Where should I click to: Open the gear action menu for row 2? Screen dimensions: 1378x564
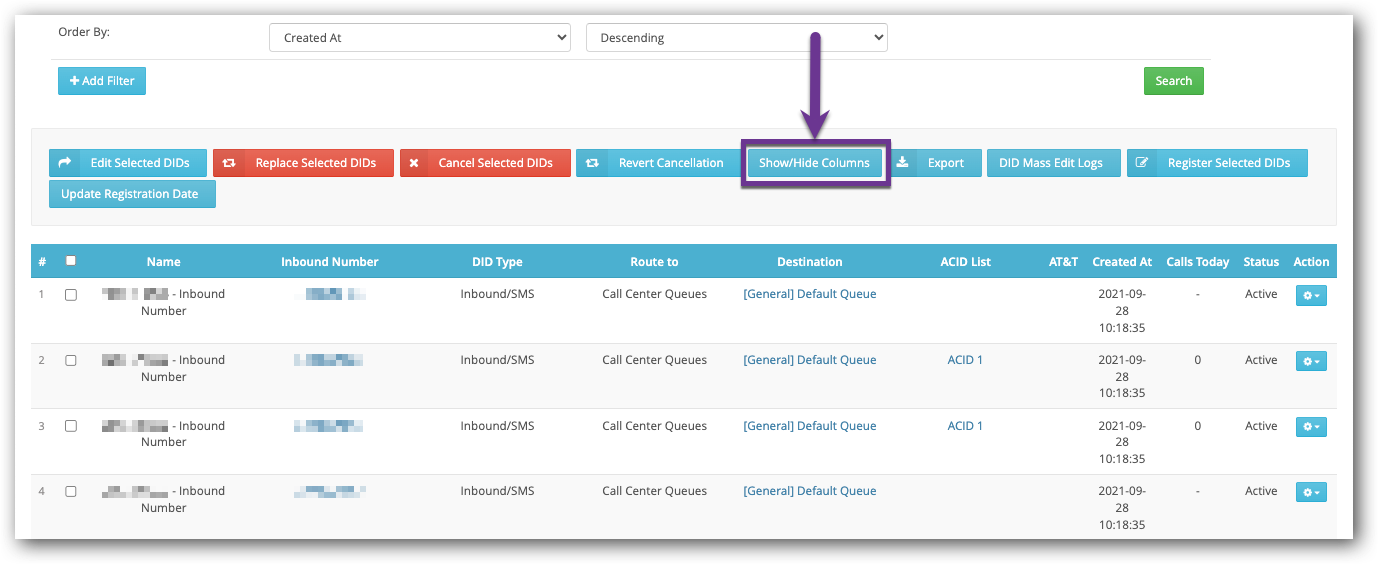pos(1311,361)
